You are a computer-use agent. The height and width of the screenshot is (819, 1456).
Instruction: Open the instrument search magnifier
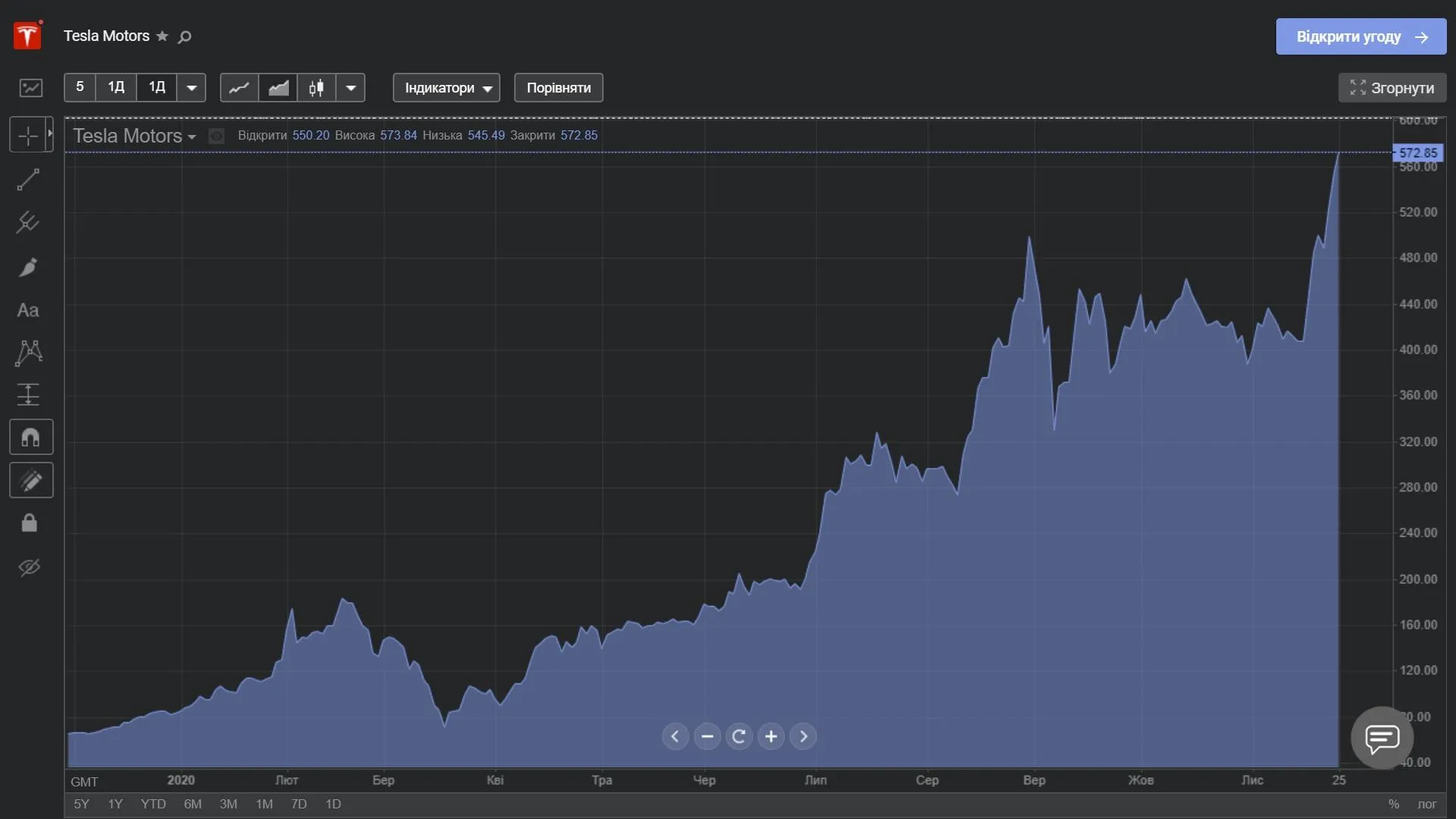[x=184, y=36]
